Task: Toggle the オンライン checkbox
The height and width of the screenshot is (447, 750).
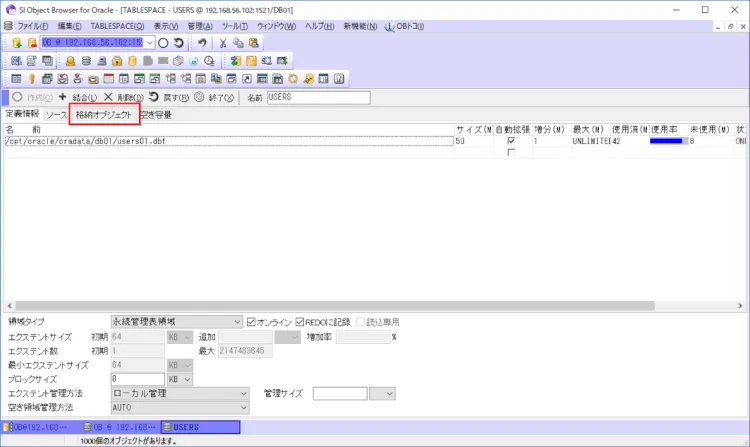Action: (251, 322)
